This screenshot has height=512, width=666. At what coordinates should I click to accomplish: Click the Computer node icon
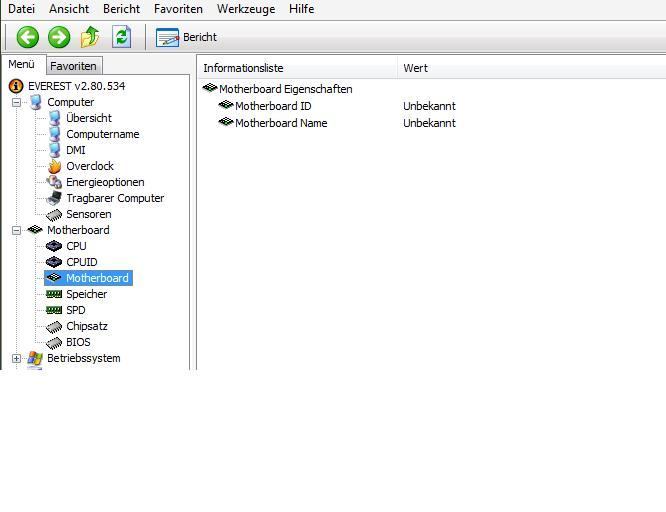(36, 102)
